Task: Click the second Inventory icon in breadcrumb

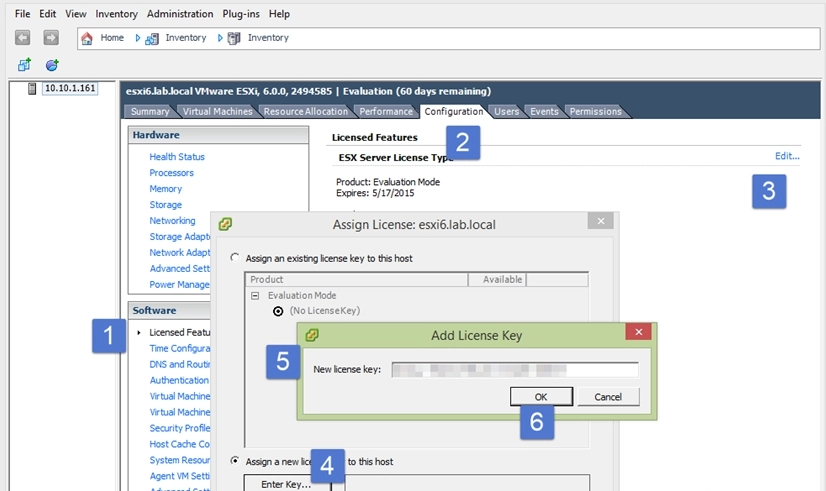Action: tap(234, 38)
